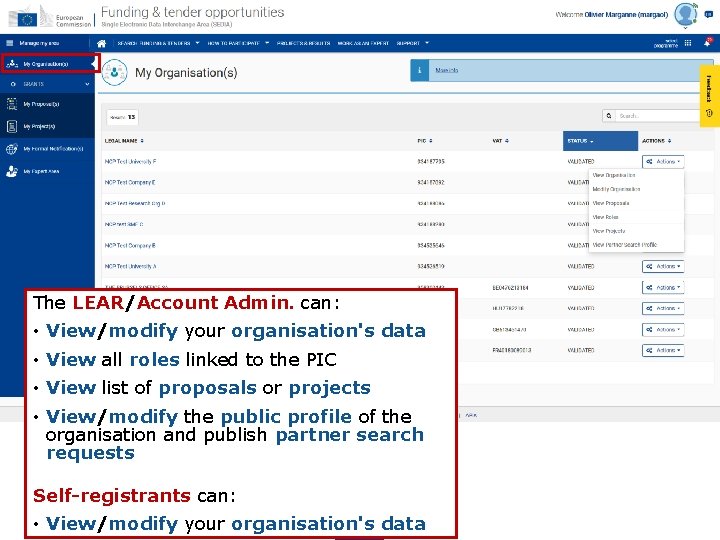Click the My Expert Area person icon
This screenshot has width=720, height=540.
[x=12, y=171]
